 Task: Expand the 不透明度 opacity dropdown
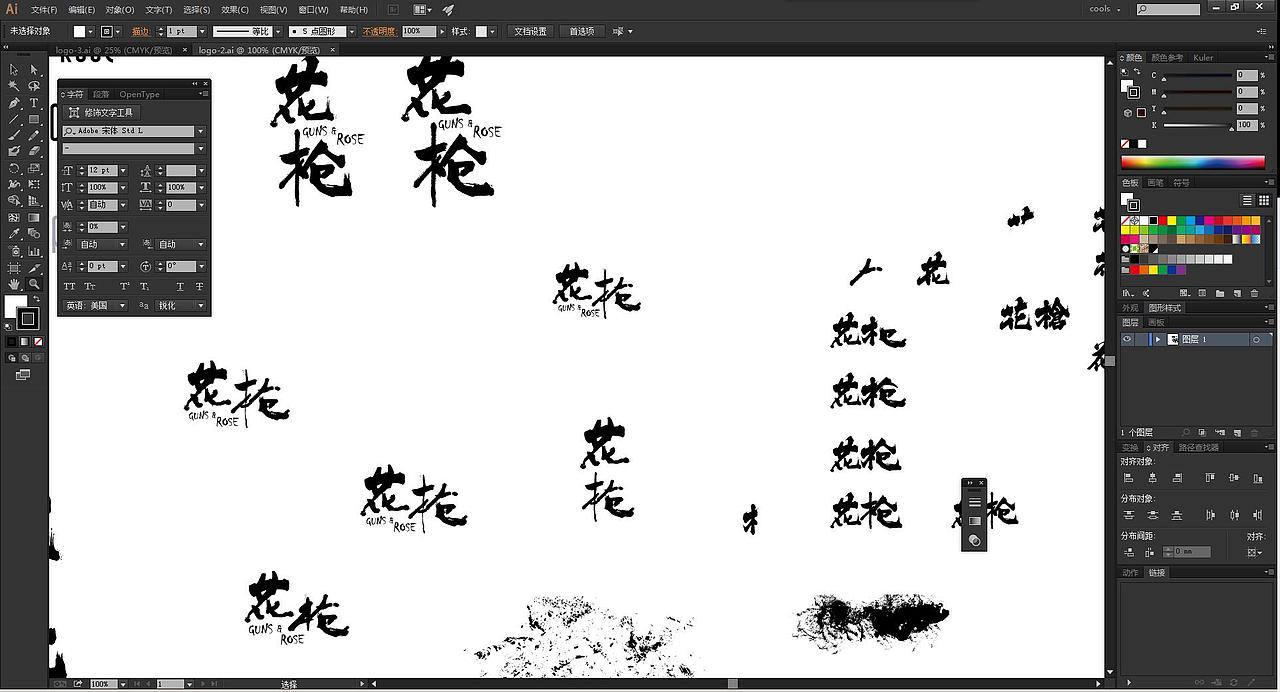442,31
